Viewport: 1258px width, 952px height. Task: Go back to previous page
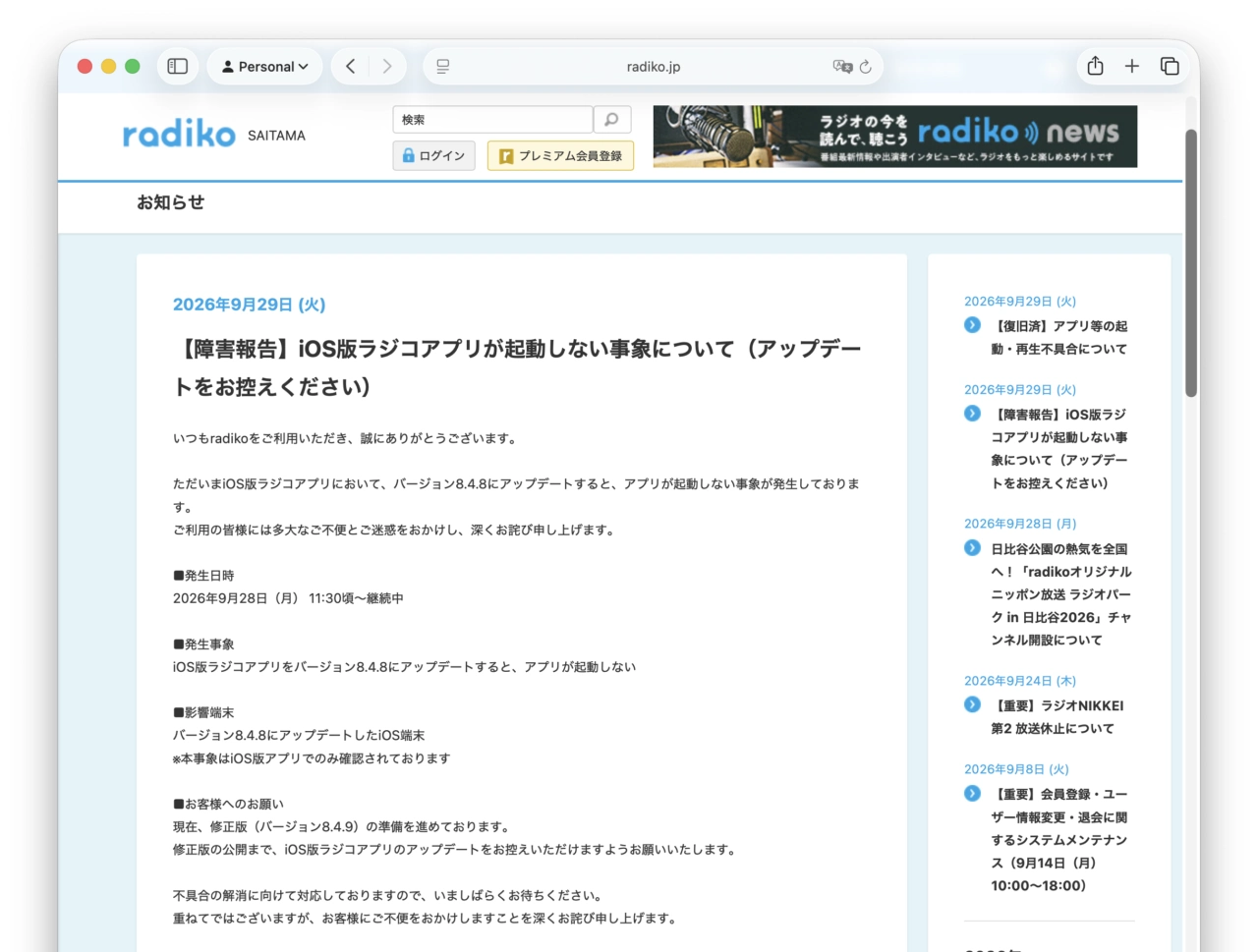[351, 66]
